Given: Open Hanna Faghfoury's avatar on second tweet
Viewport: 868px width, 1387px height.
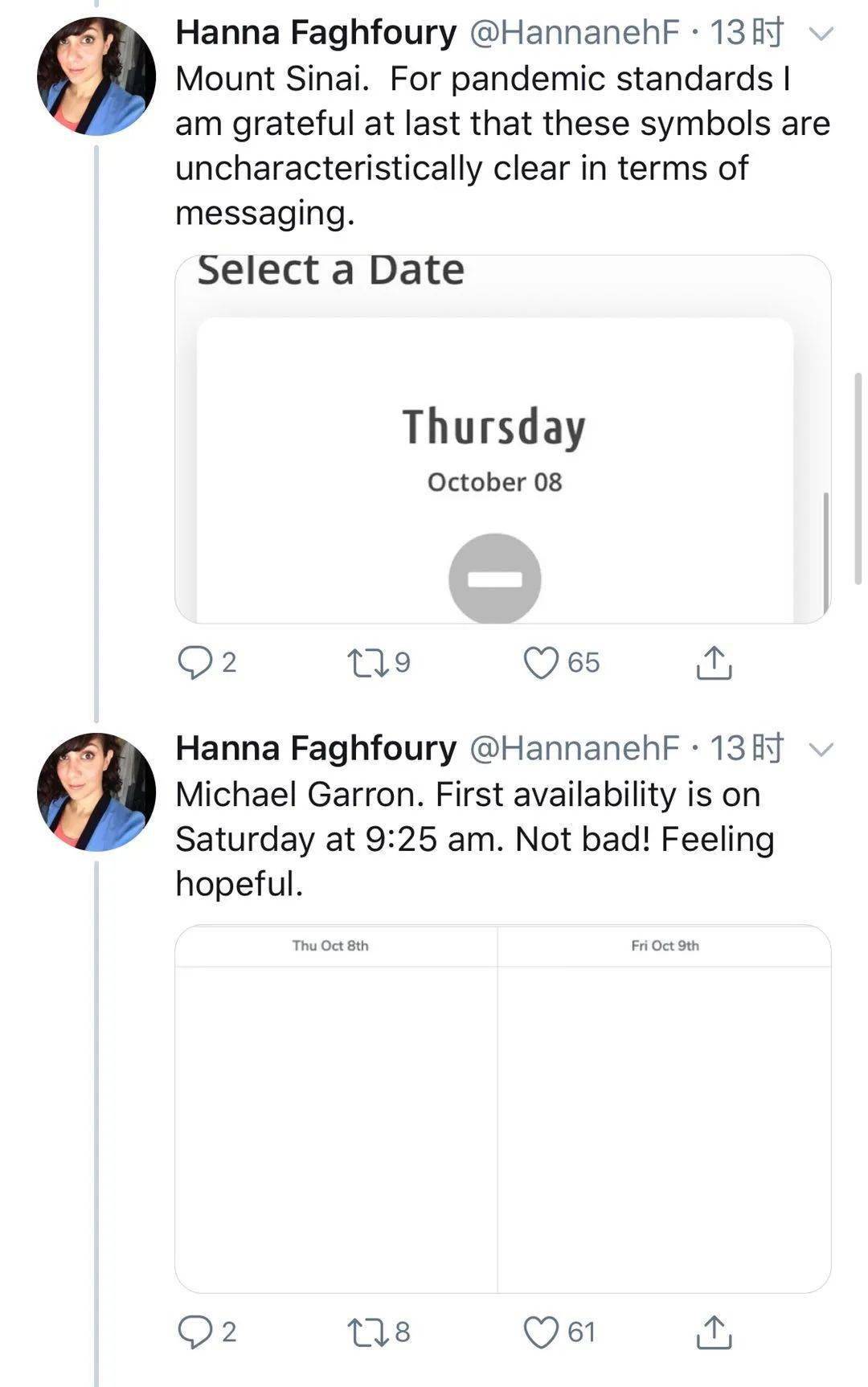Looking at the screenshot, I should [x=96, y=792].
